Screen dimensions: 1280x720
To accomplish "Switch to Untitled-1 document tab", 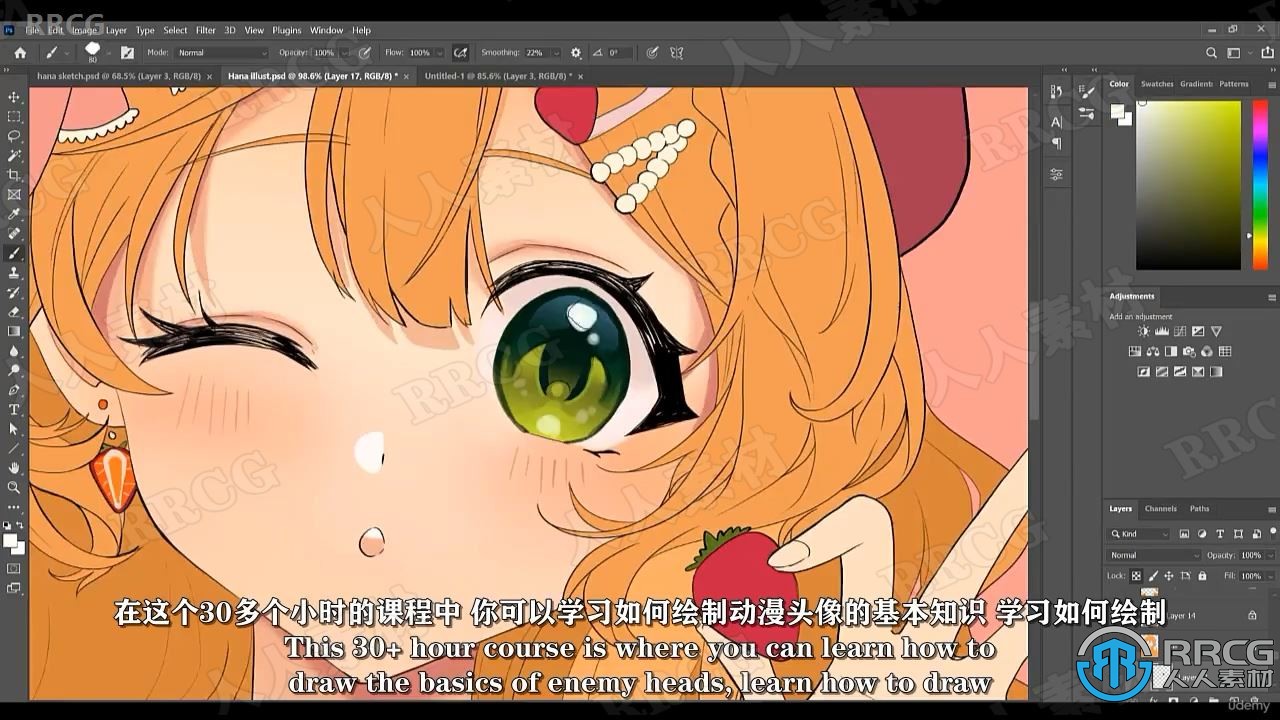I will [x=497, y=76].
